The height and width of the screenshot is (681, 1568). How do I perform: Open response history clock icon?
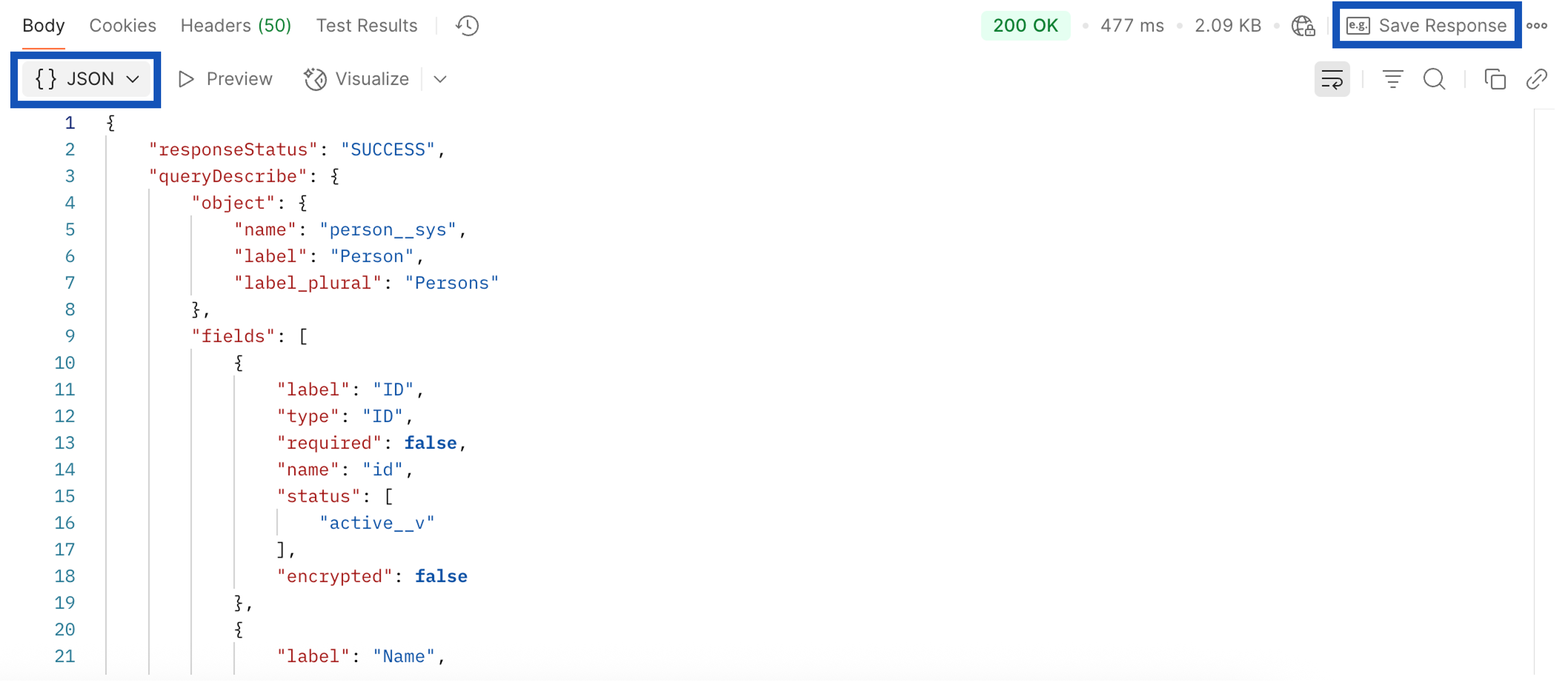click(x=467, y=26)
